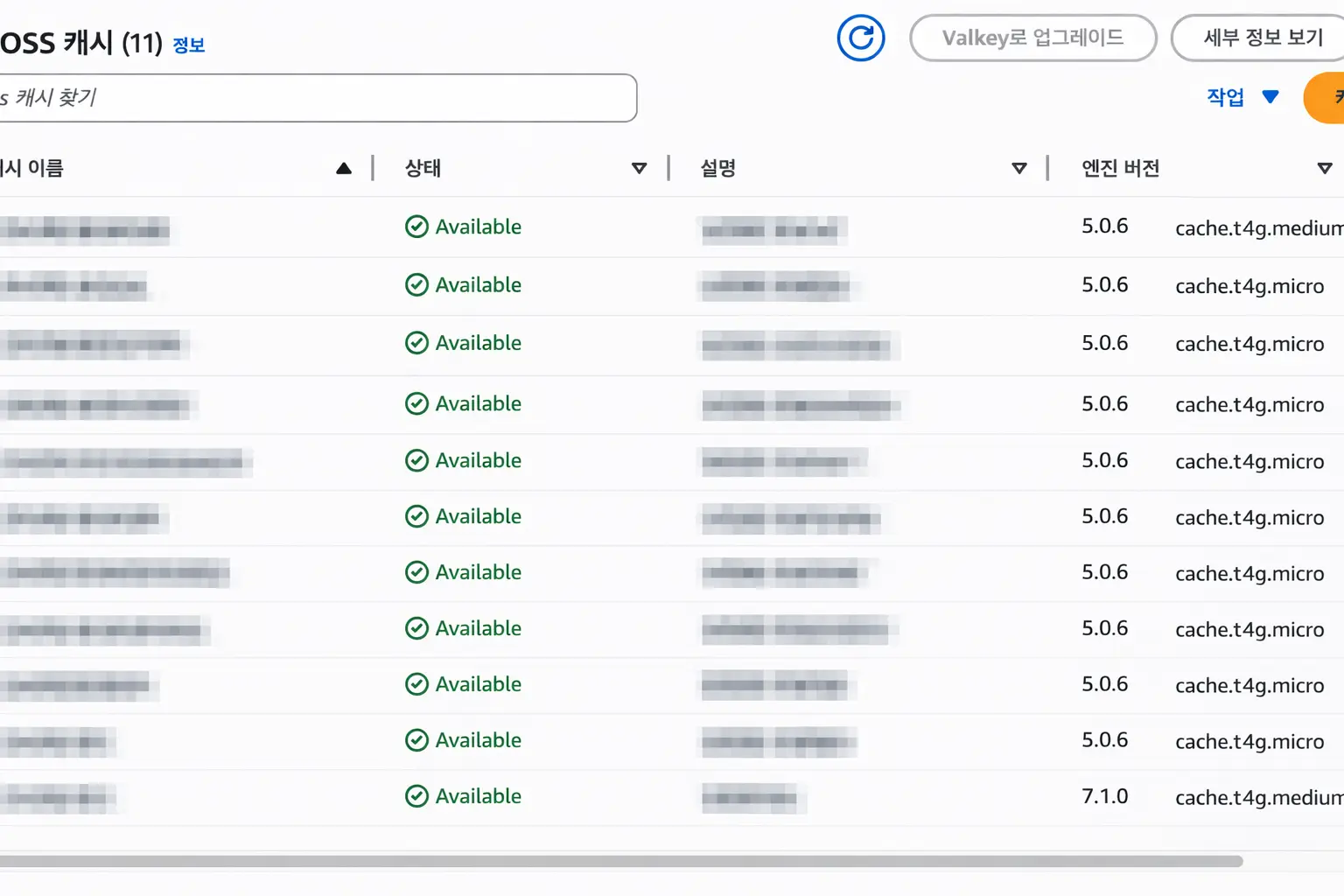Open the 작업 actions menu
1344x896 pixels.
tap(1240, 97)
